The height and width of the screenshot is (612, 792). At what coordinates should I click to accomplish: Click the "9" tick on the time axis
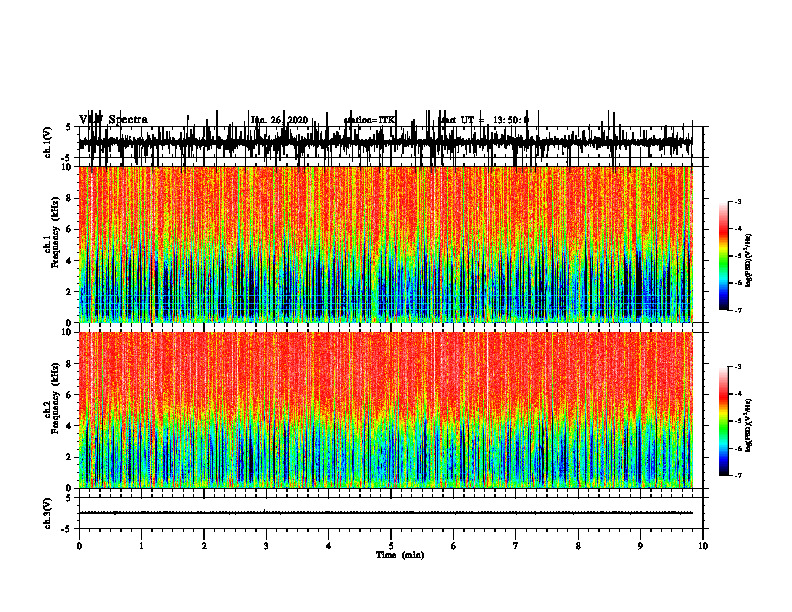640,546
